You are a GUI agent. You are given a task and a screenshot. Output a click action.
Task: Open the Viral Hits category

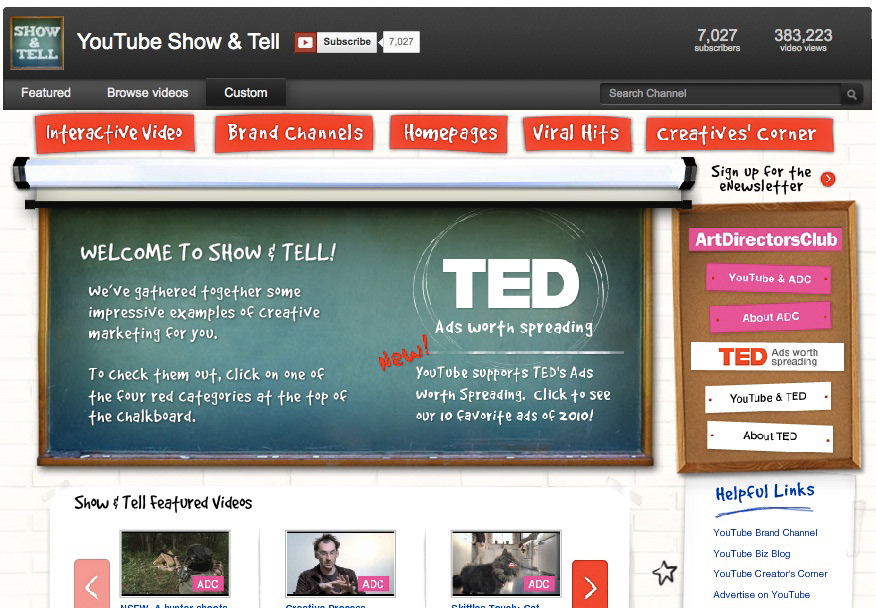[577, 134]
